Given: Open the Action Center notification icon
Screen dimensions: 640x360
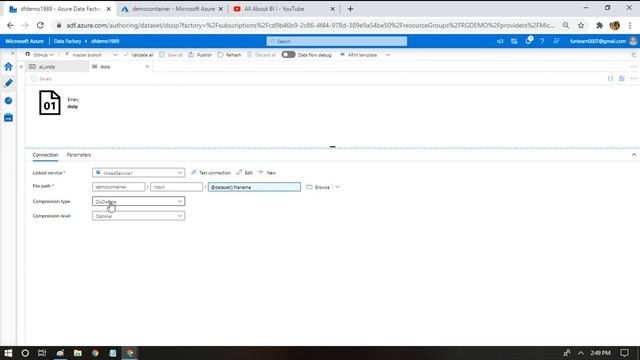Looking at the screenshot, I should coord(624,353).
